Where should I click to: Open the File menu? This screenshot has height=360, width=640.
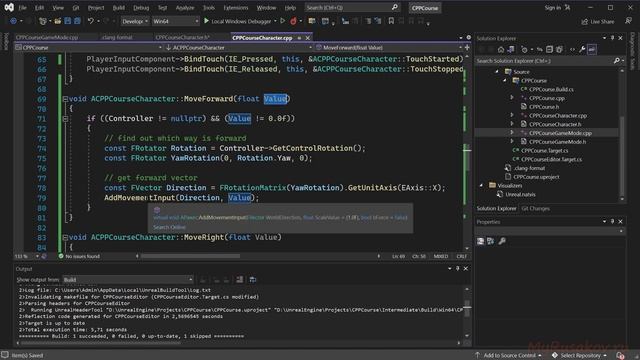(22, 8)
